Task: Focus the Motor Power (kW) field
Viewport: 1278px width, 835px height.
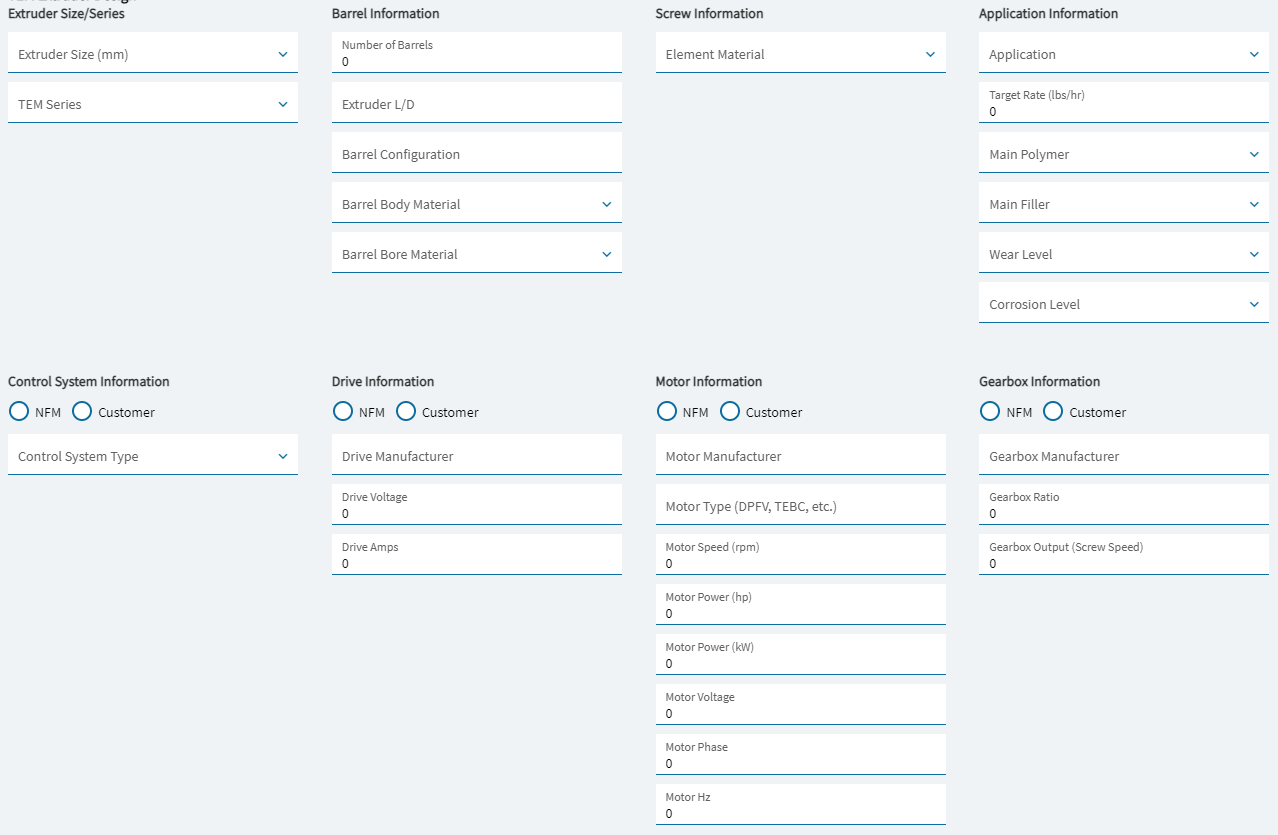Action: 800,655
